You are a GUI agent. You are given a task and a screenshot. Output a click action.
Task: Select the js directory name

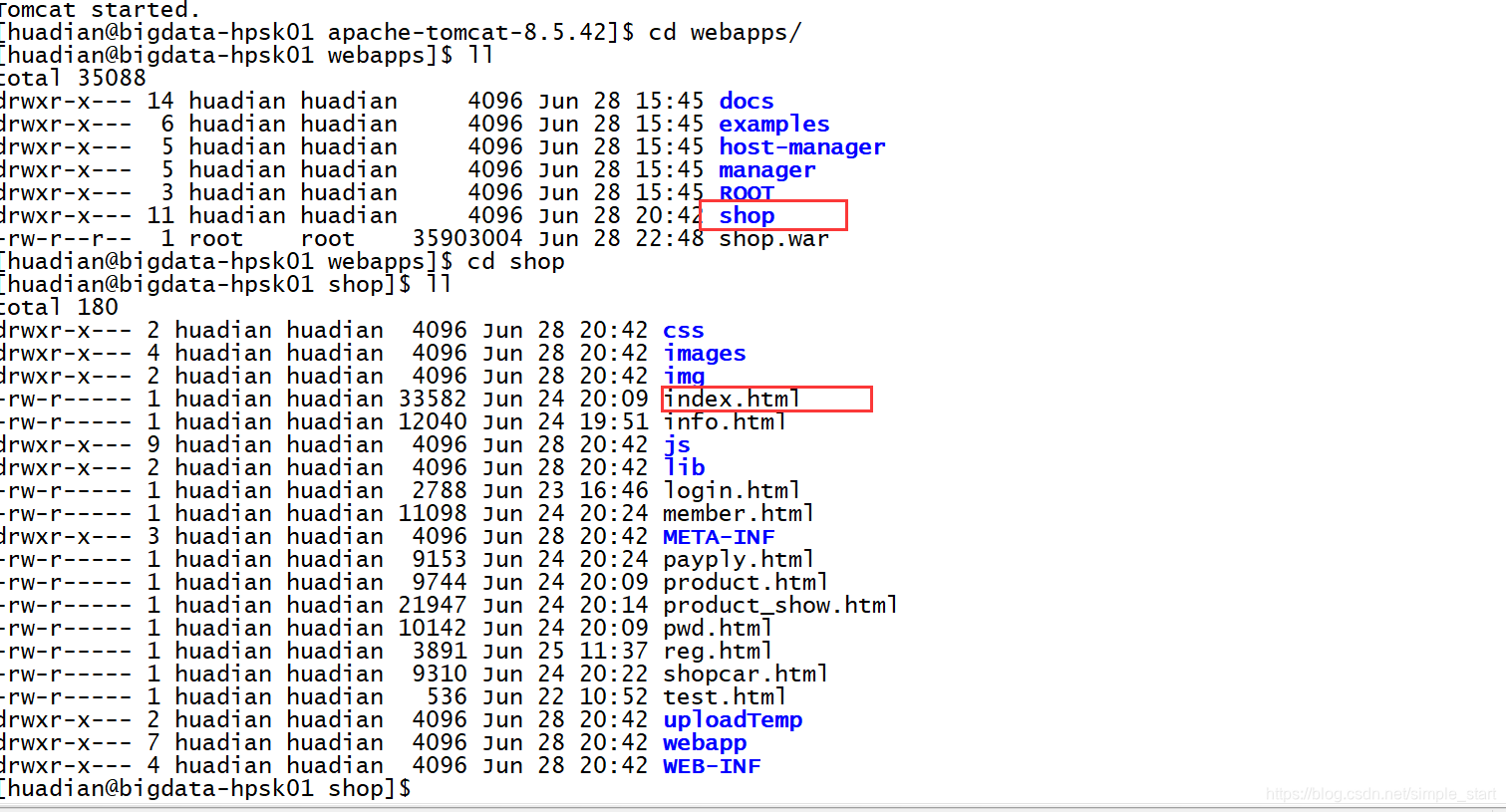[x=677, y=445]
